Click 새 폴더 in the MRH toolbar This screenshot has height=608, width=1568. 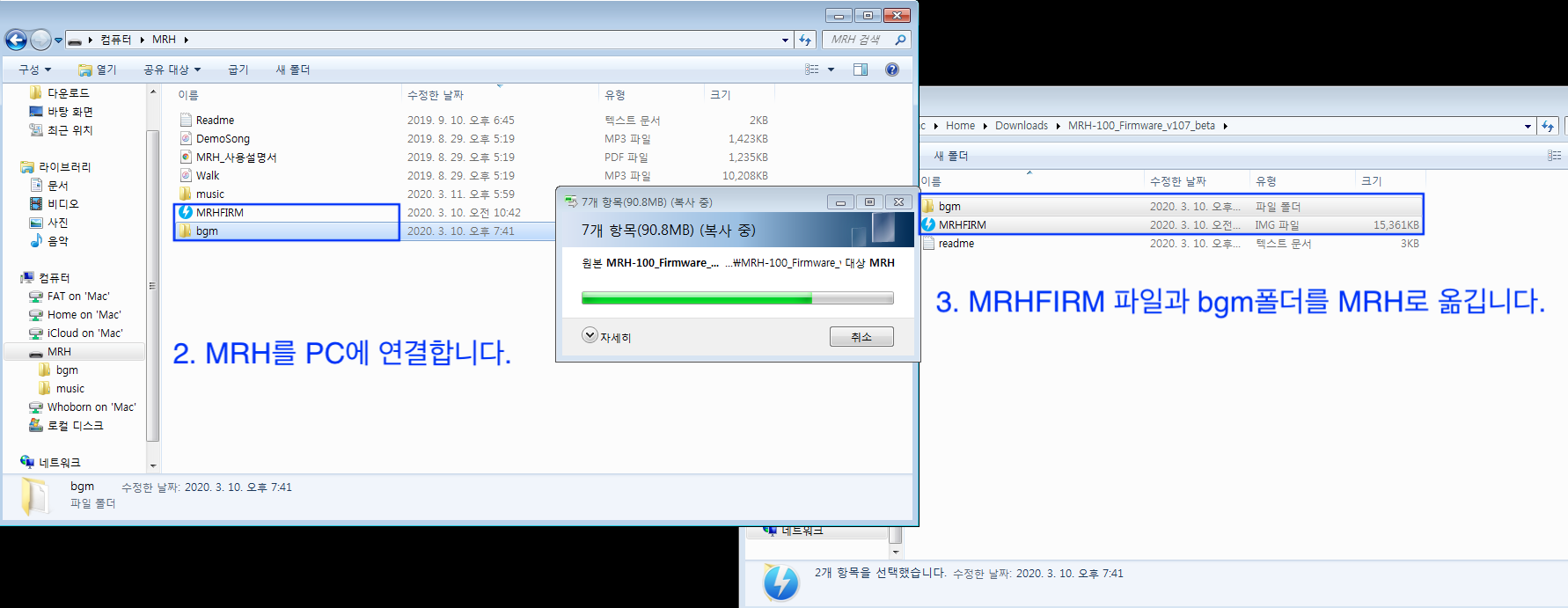[x=293, y=70]
